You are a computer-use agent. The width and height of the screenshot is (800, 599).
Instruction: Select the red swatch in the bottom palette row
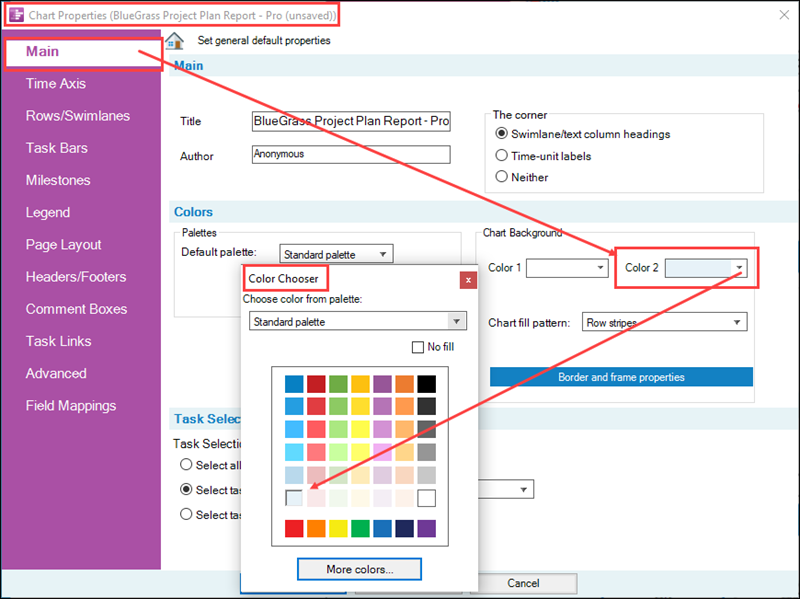(292, 529)
